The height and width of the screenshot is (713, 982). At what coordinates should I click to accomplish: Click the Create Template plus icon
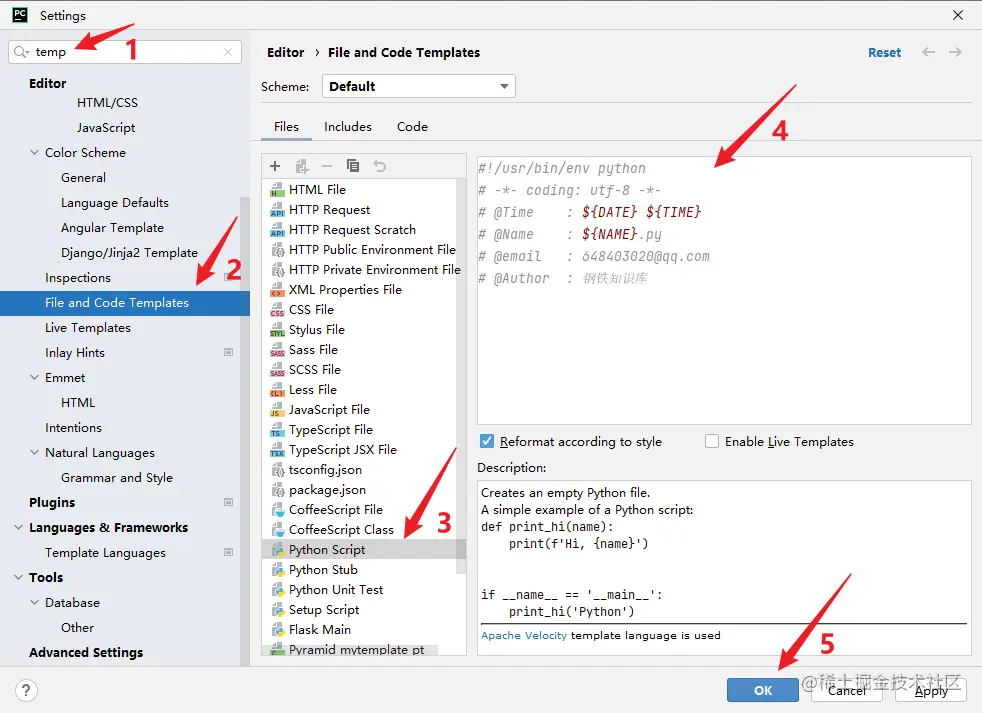275,166
